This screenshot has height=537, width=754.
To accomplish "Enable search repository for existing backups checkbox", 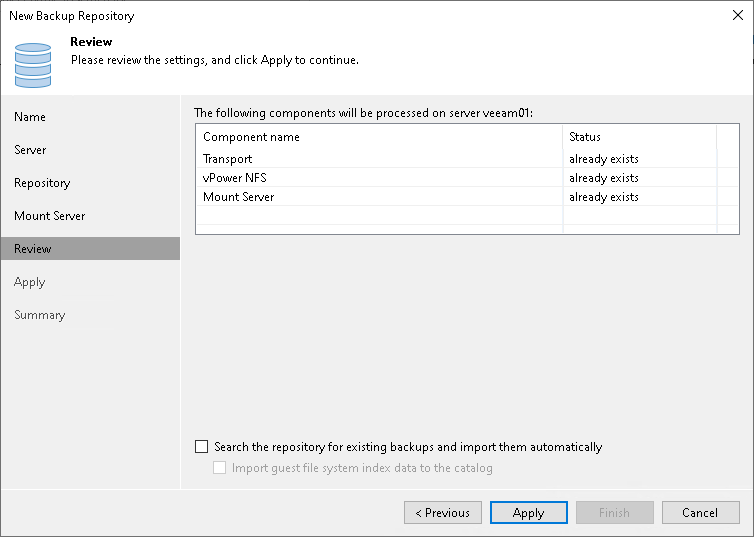I will point(203,447).
